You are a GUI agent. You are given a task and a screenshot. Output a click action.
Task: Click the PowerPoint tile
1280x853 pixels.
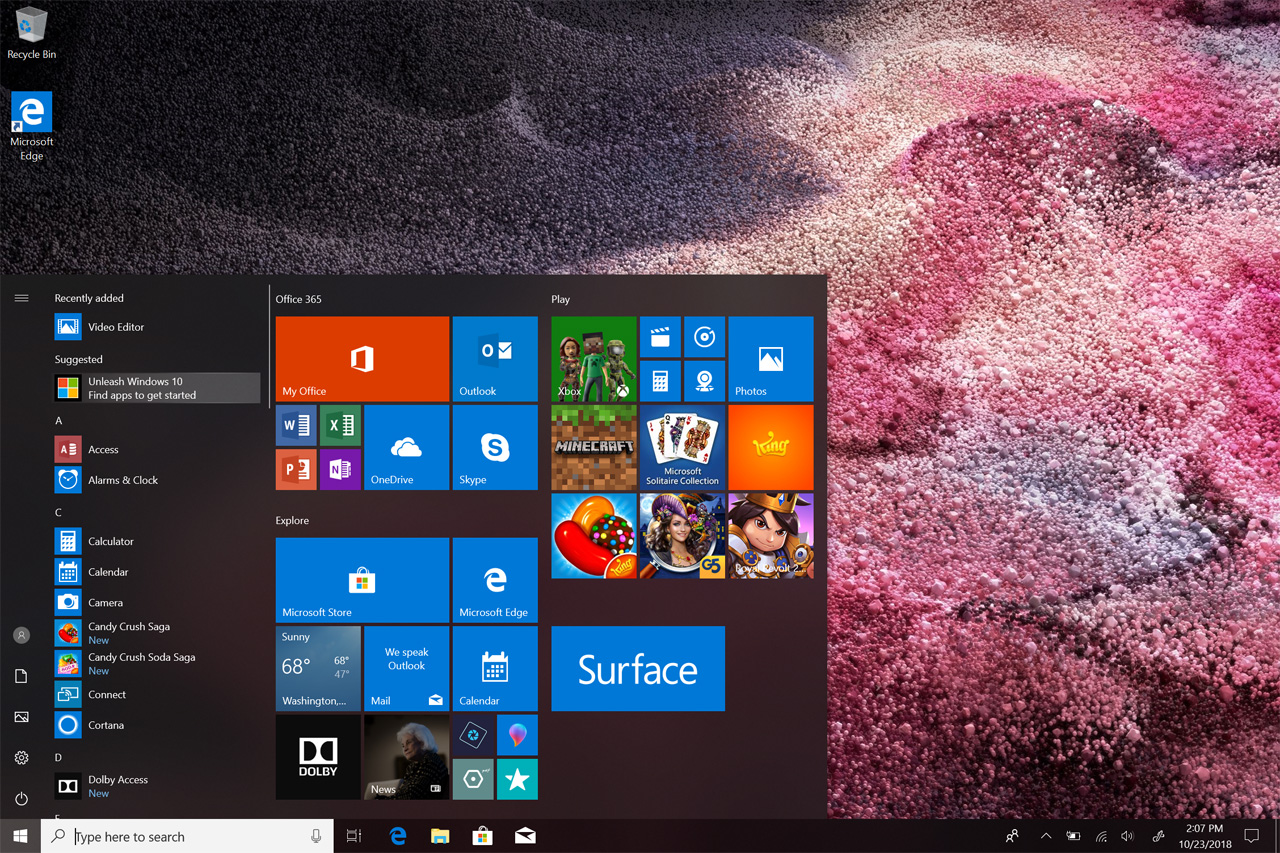[x=296, y=469]
